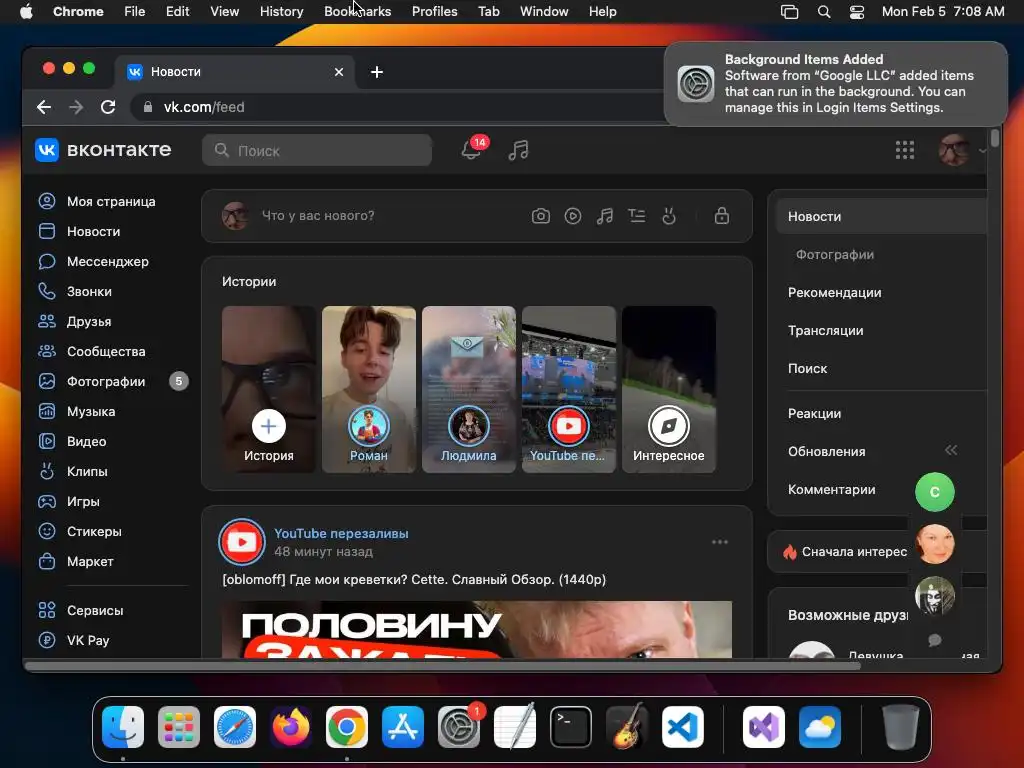The image size is (1024, 768).
Task: Open the VK services grid icon
Action: [904, 150]
